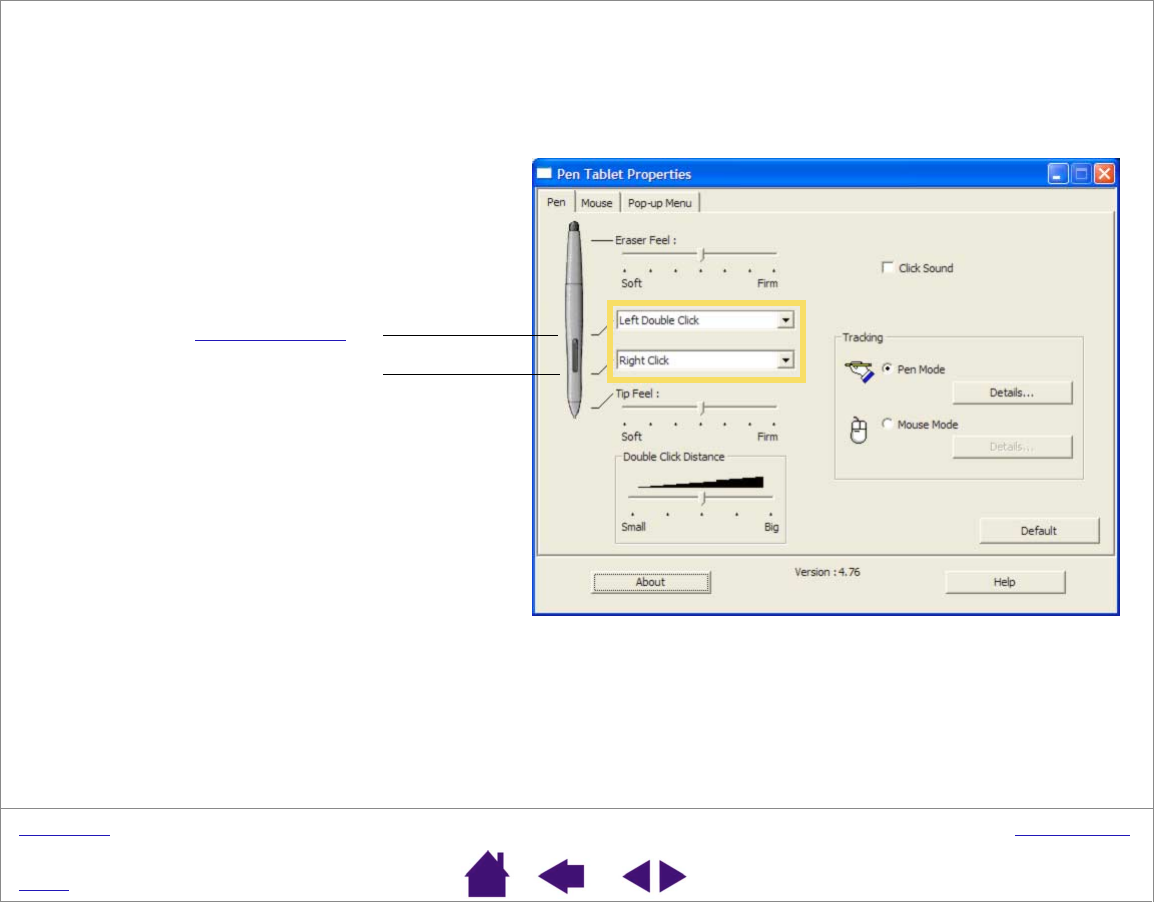The width and height of the screenshot is (1154, 902).
Task: Click the About button
Action: tap(651, 582)
